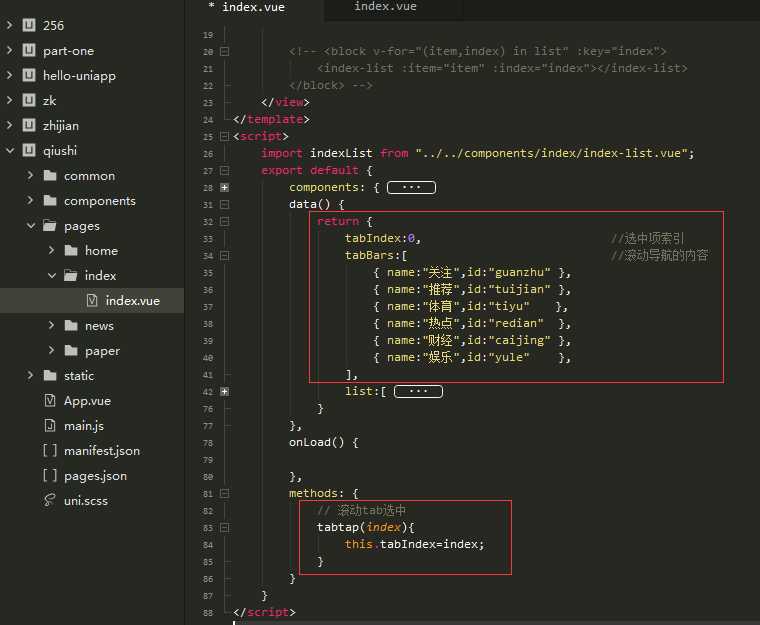The height and width of the screenshot is (625, 760).
Task: Click the paper folder icon
Action: point(71,350)
